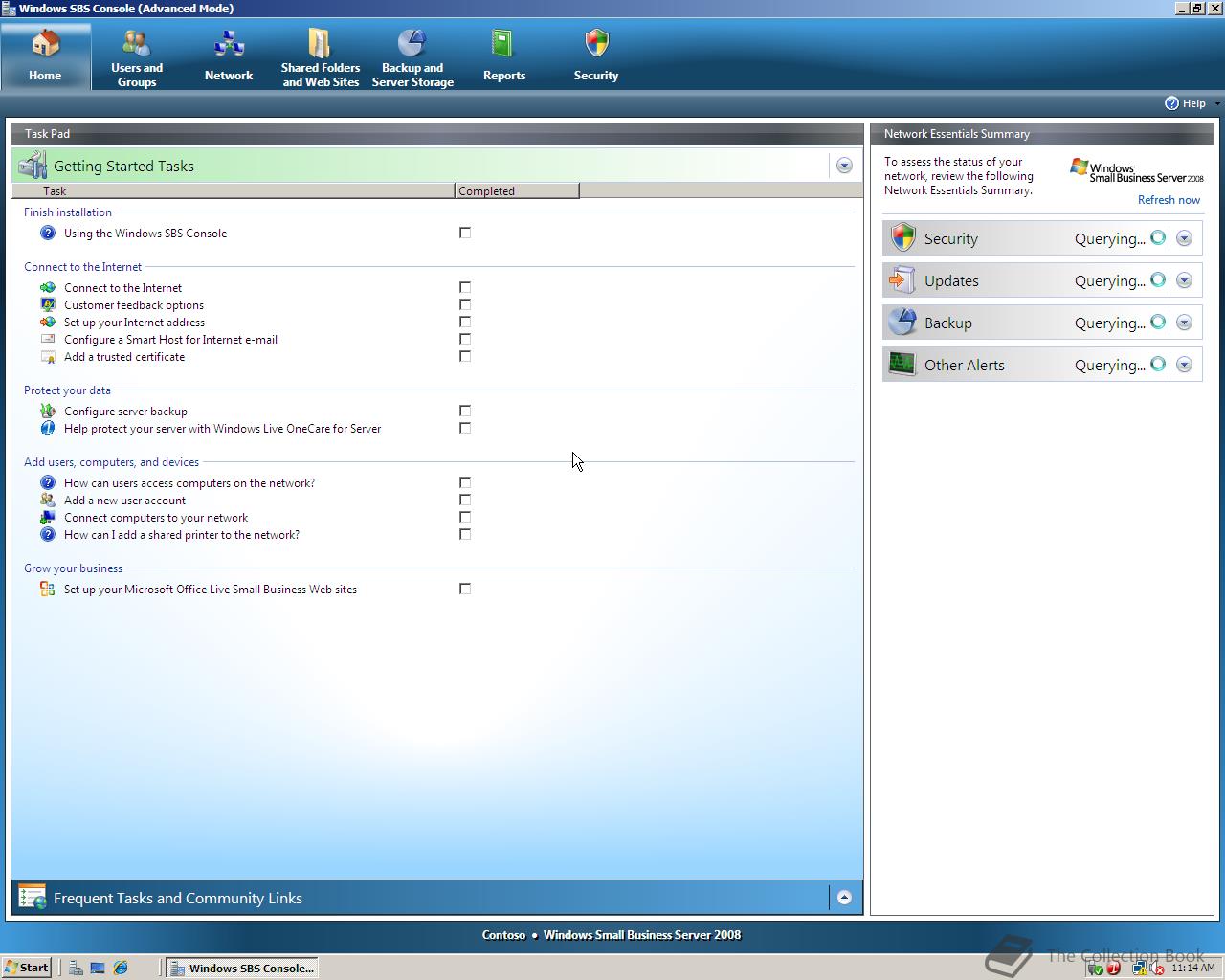This screenshot has width=1225, height=980.
Task: Select Windows SBS Console taskbar button
Action: (x=242, y=968)
